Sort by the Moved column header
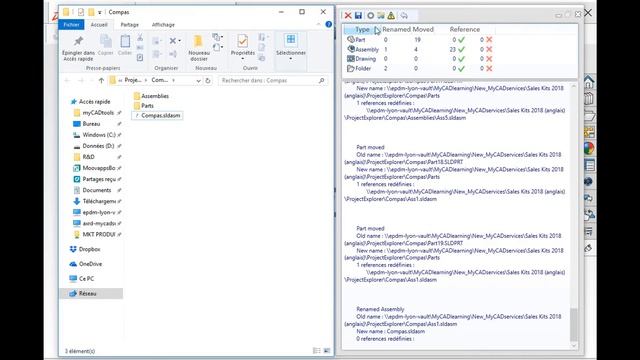This screenshot has height=360, width=640. (x=423, y=29)
